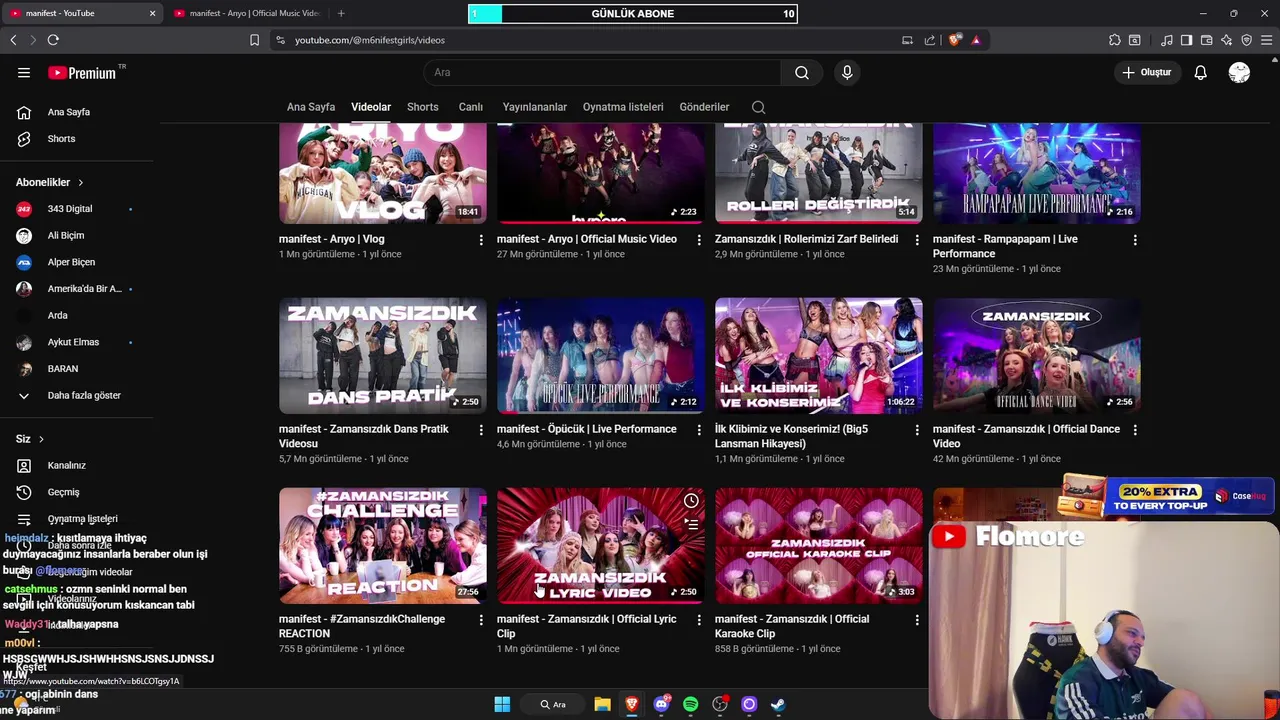Expand the Siz section chevron
1280x720 pixels.
41,439
